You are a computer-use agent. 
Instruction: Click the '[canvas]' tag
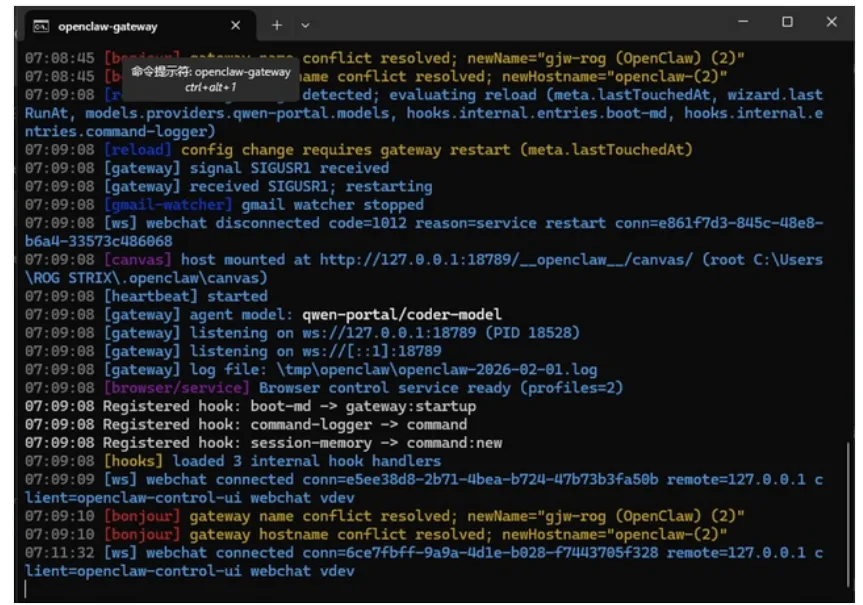(x=138, y=260)
